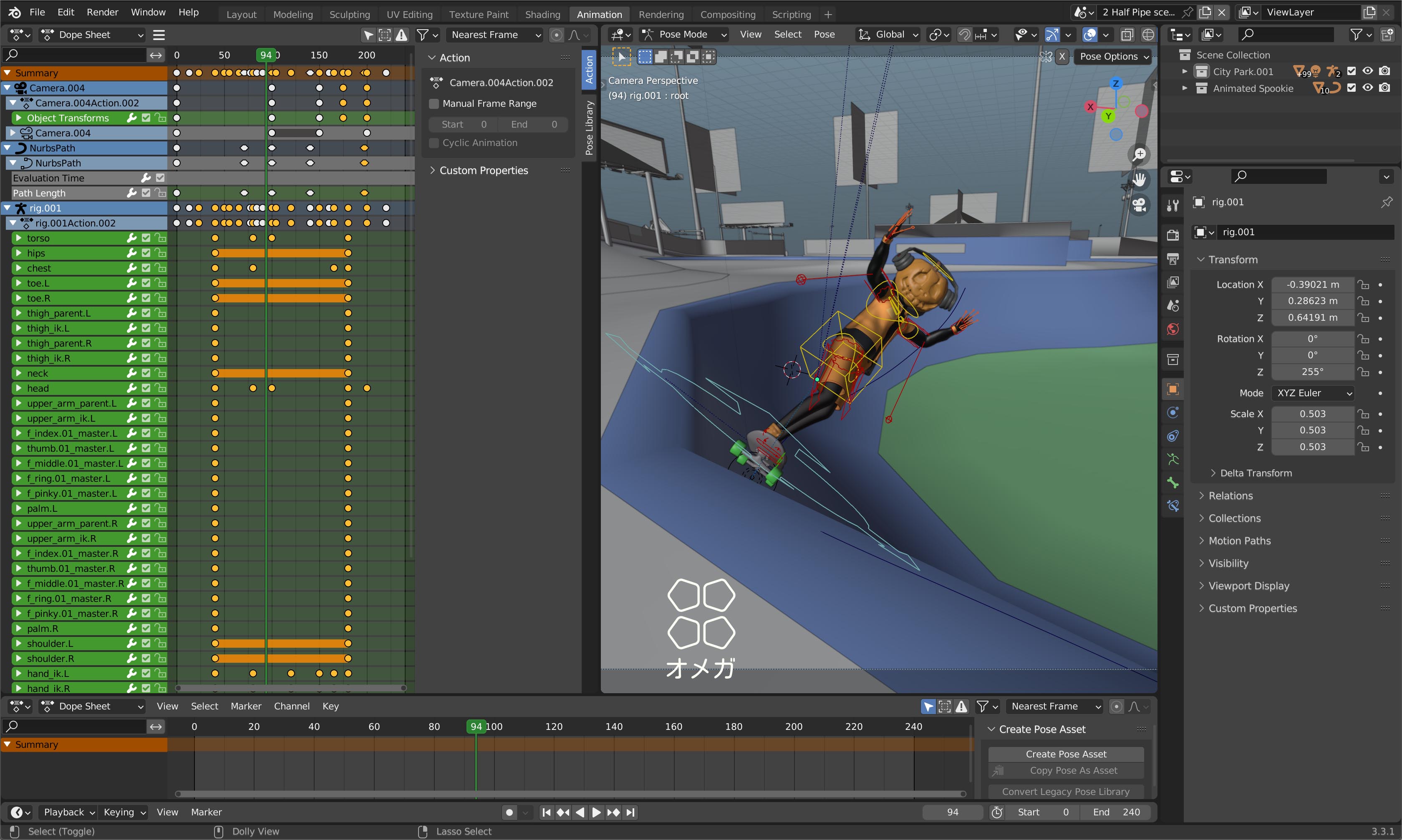Viewport: 1402px width, 840px height.
Task: Click the Rotation Z 255° field
Action: pos(1313,372)
